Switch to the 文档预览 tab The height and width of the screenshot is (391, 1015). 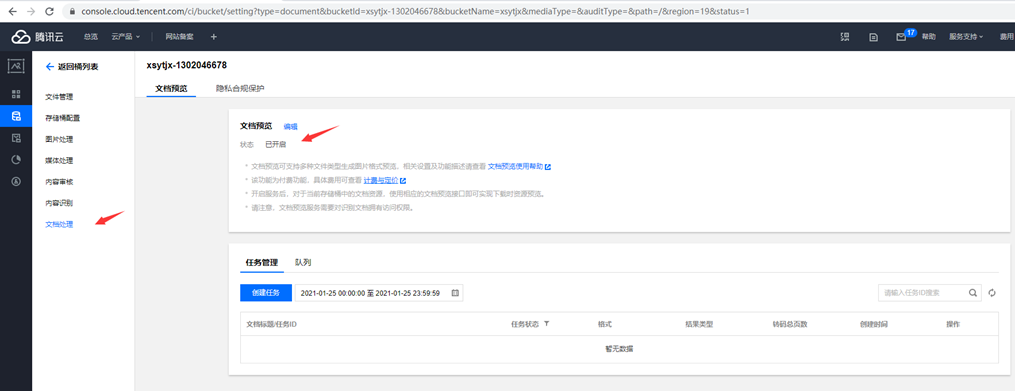tap(171, 88)
